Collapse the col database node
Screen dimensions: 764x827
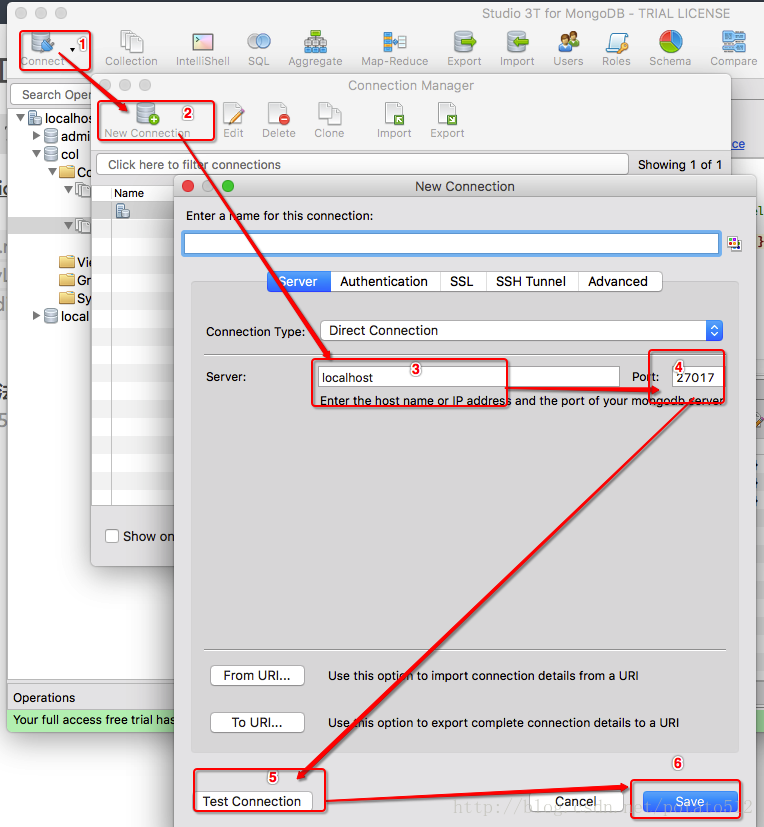pos(36,153)
